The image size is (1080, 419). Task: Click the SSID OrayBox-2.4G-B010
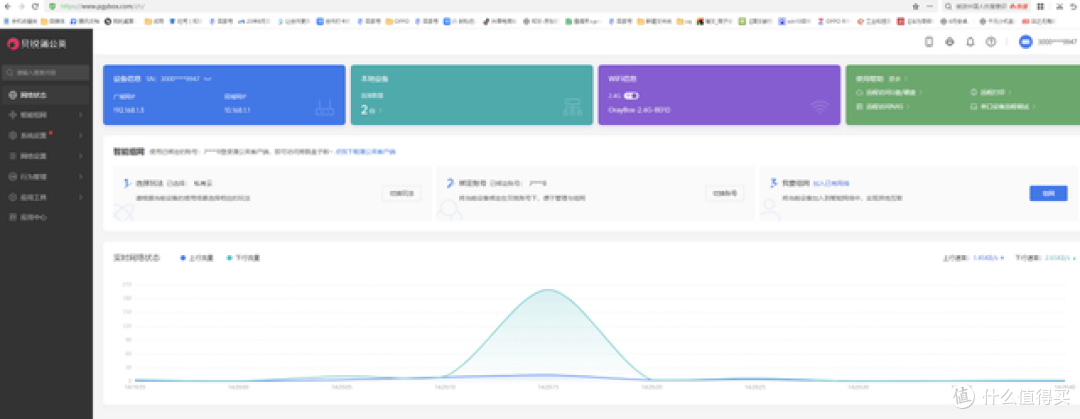point(639,110)
